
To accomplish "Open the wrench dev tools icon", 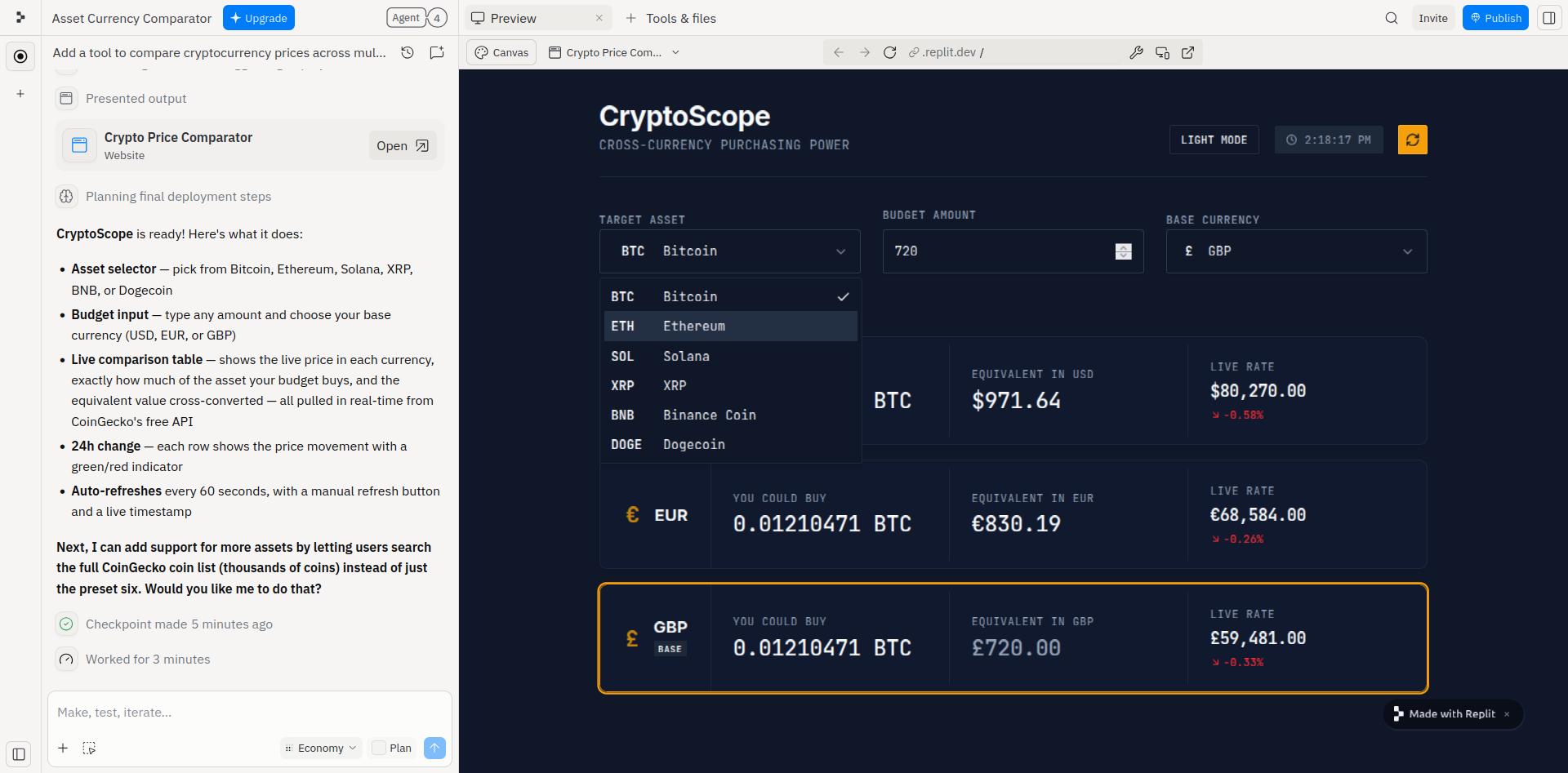I will [1136, 52].
